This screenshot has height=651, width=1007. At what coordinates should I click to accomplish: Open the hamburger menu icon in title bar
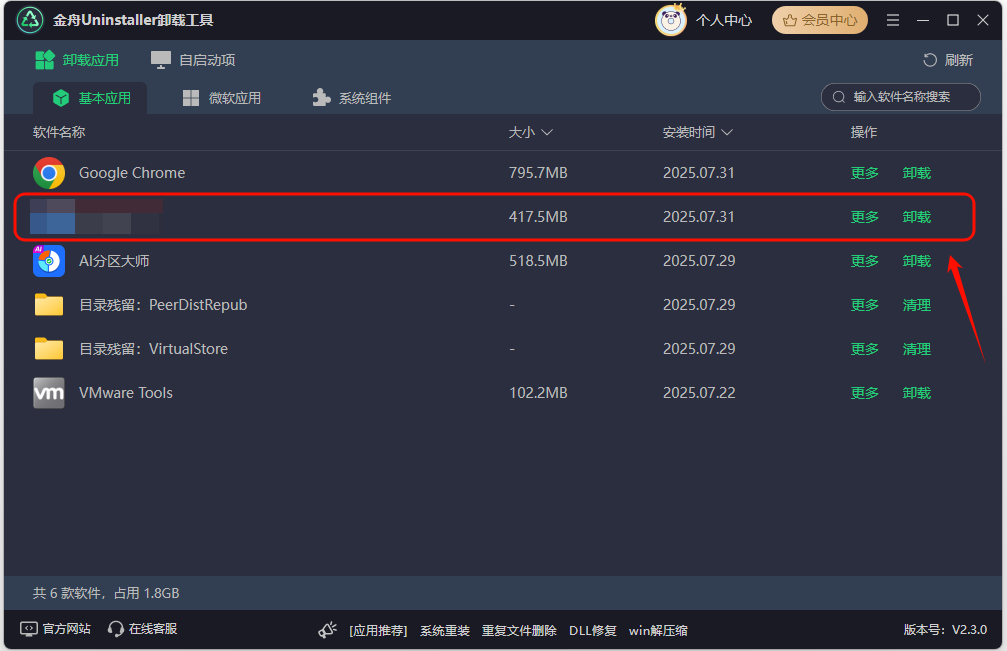(893, 20)
